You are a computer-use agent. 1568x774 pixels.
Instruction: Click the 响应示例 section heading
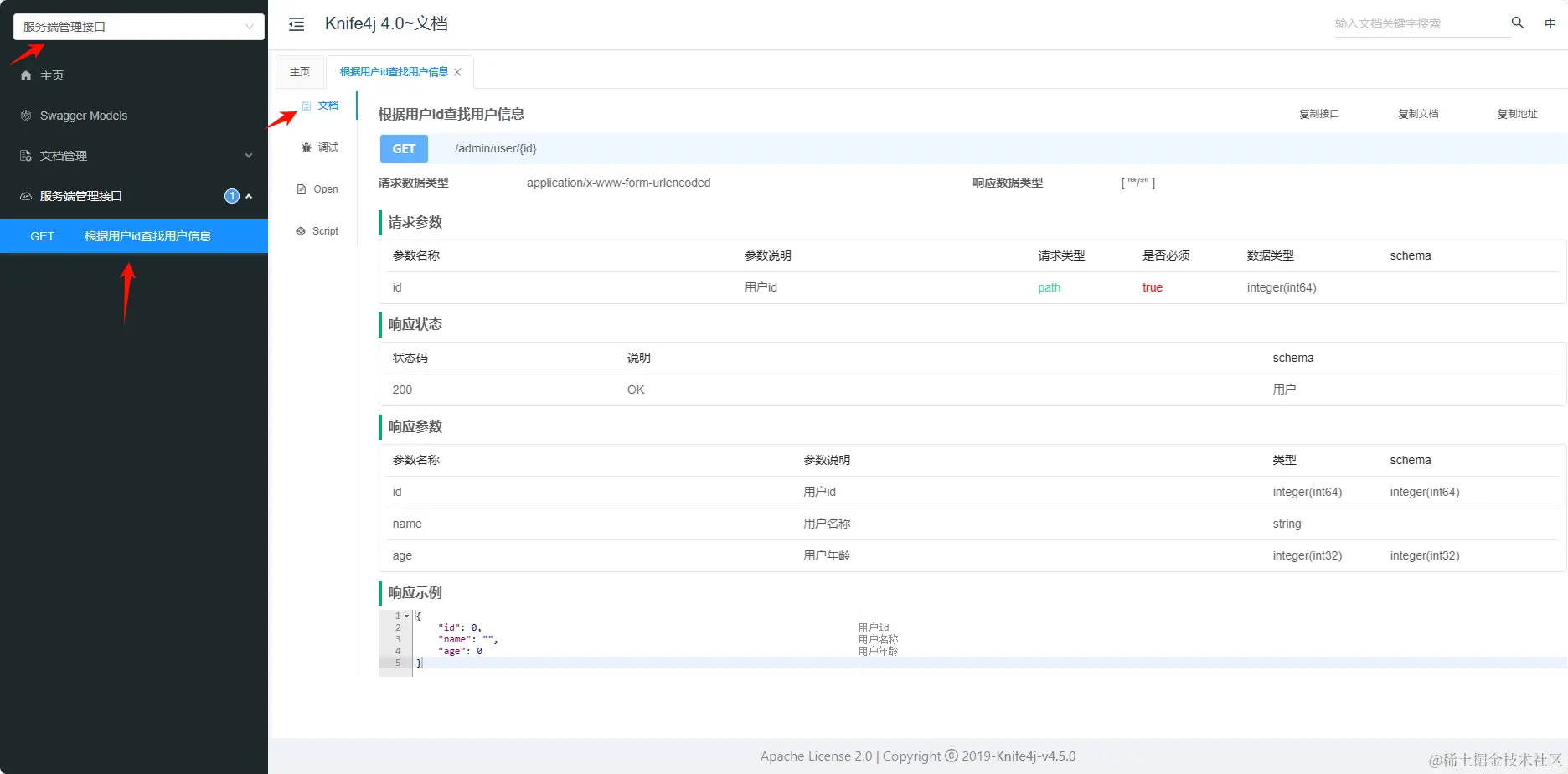[415, 592]
